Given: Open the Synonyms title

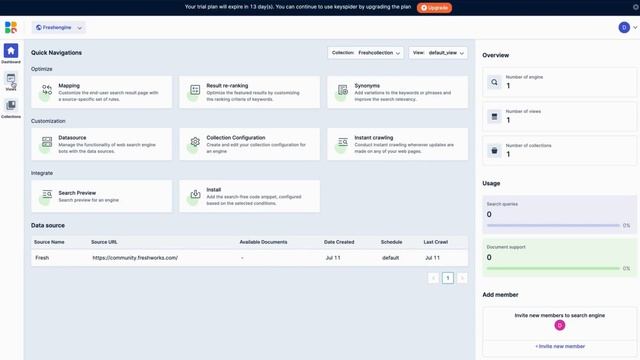Looking at the screenshot, I should [x=367, y=86].
